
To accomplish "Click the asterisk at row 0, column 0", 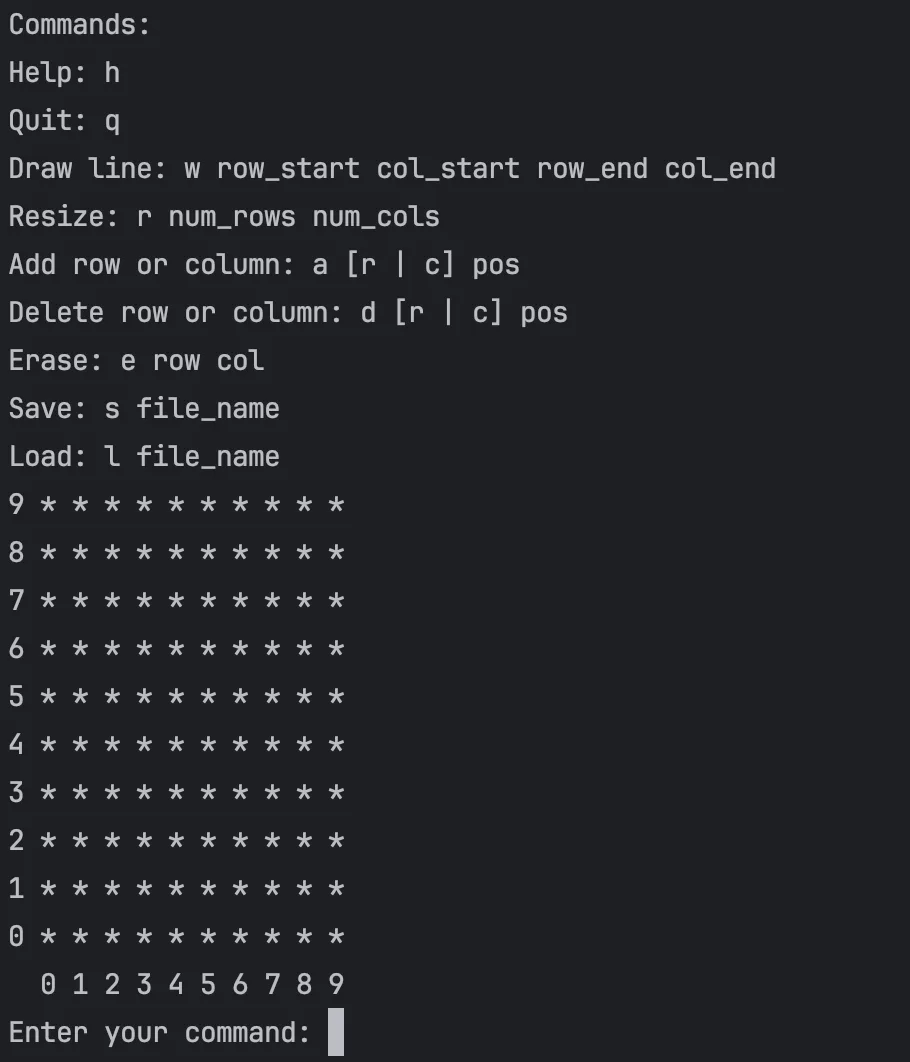I will click(48, 937).
